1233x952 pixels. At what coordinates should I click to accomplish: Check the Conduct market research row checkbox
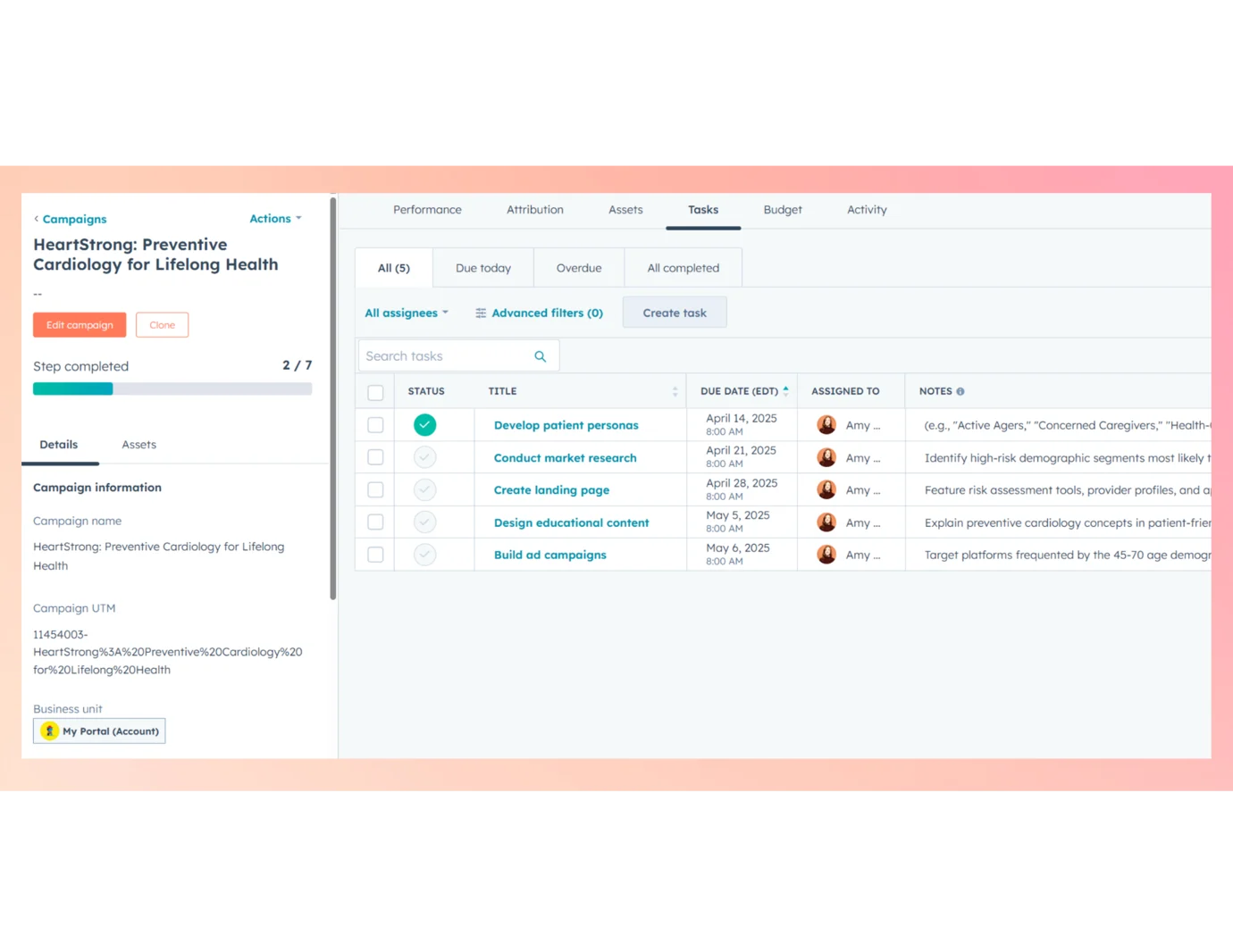(375, 456)
